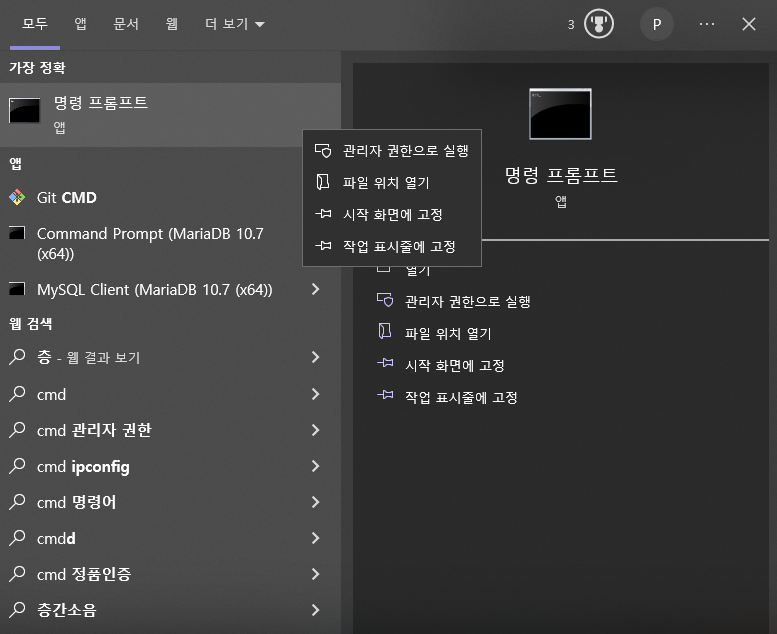Viewport: 777px width, 634px height.
Task: Choose 관리자 권한으로 실행 in context menu
Action: point(391,151)
